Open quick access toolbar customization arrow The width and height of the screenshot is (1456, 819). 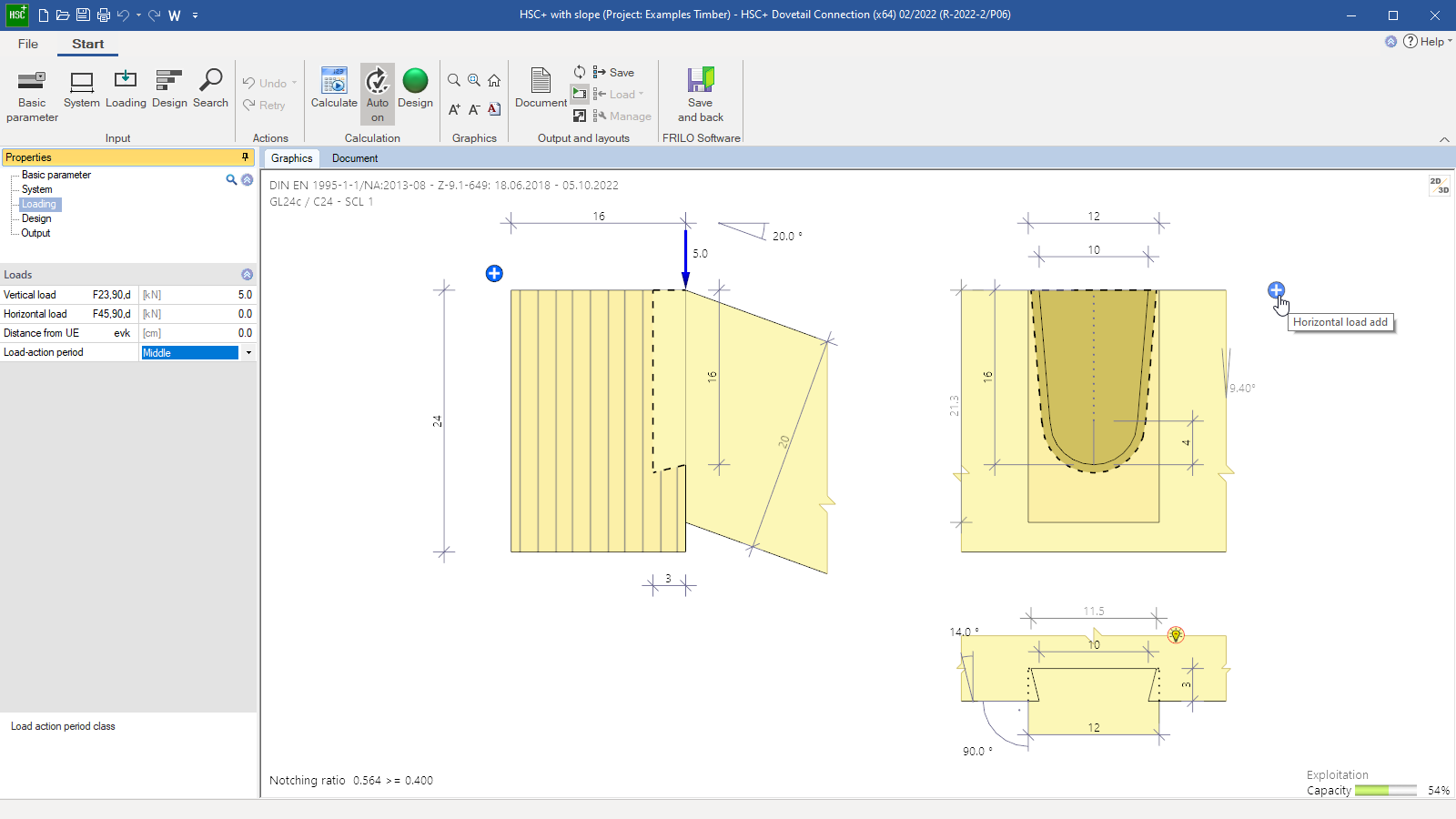pos(196,15)
